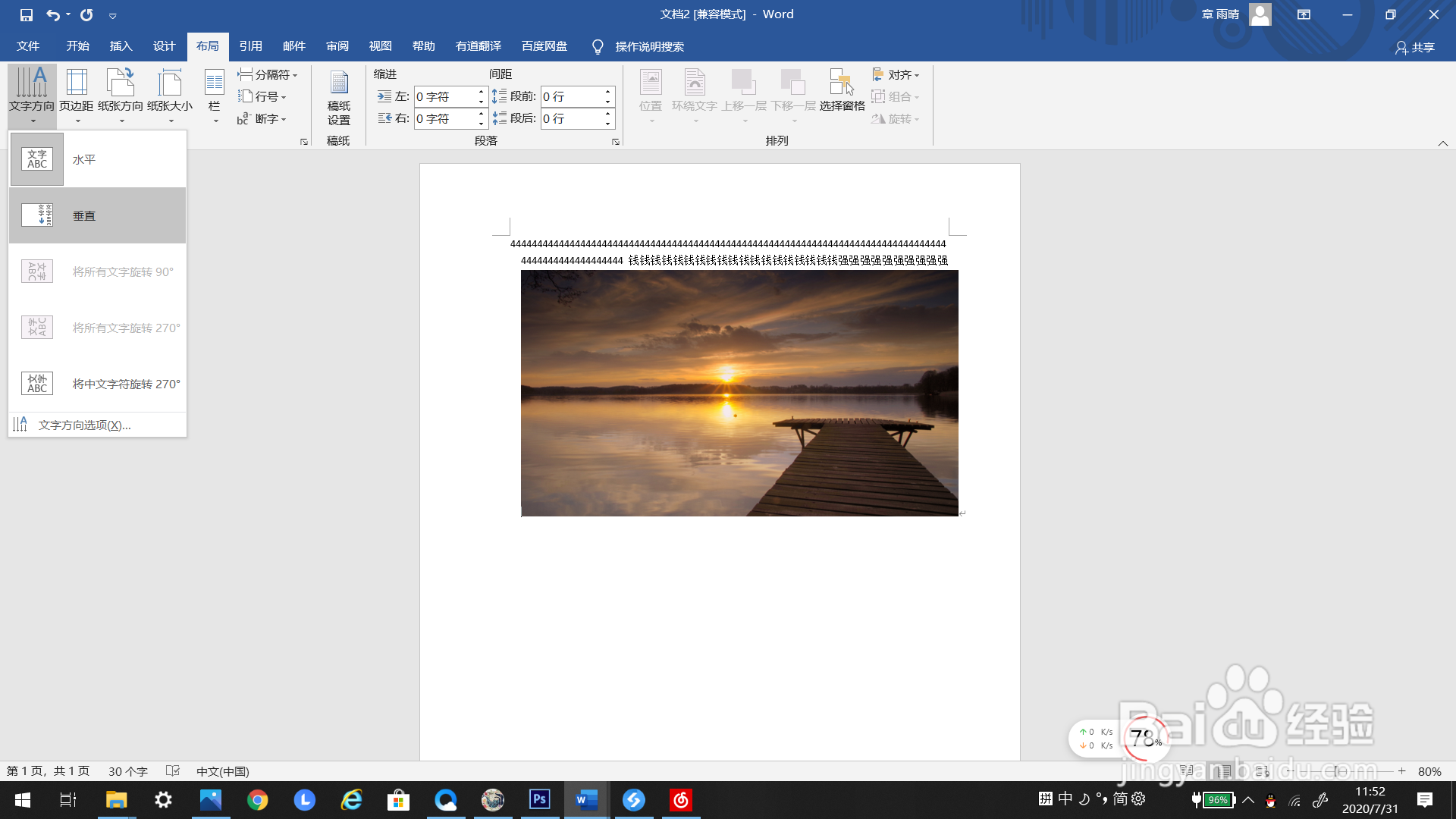This screenshot has height=819, width=1456.
Task: Switch to the Insert (插入) tab
Action: coord(121,46)
